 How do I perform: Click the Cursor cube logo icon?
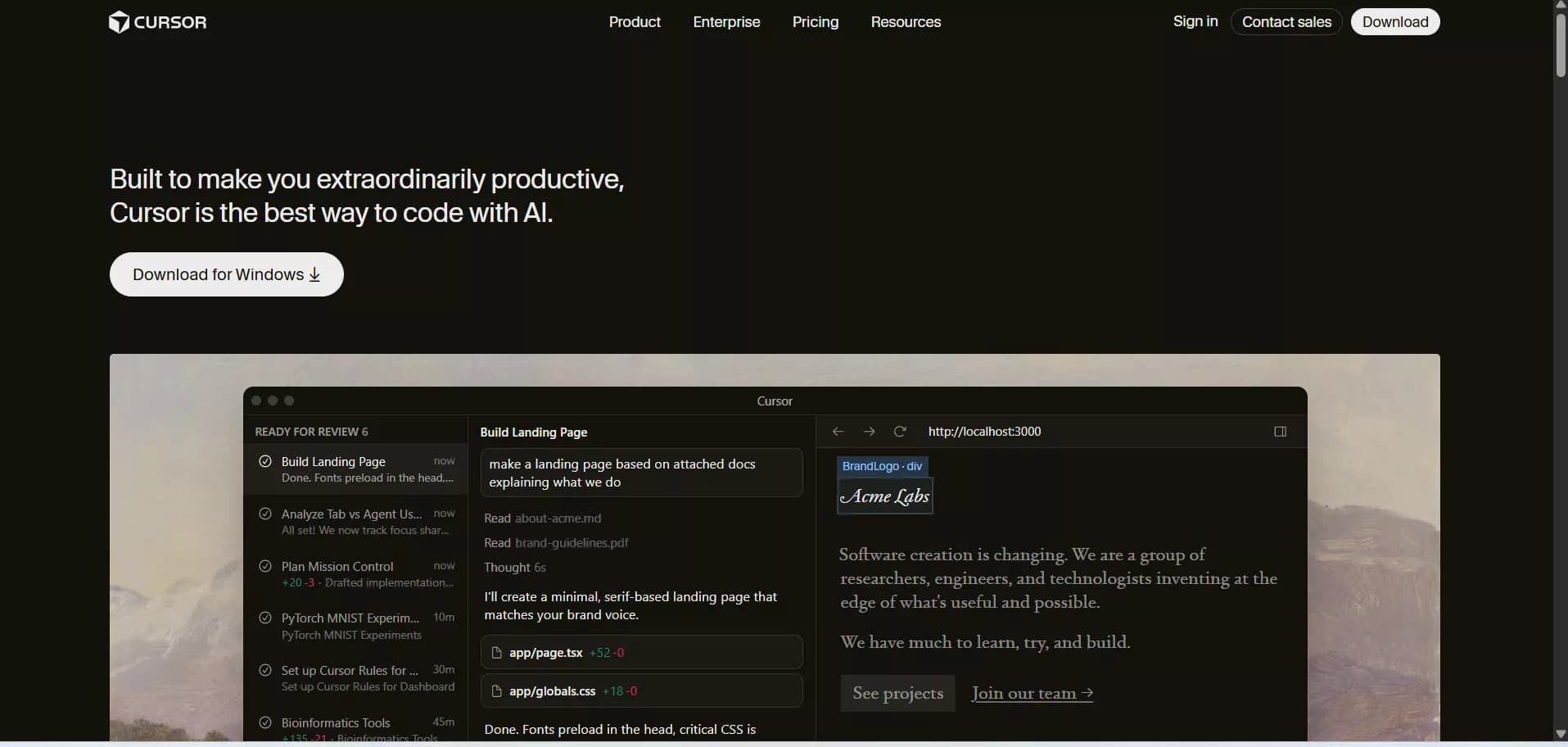click(119, 22)
